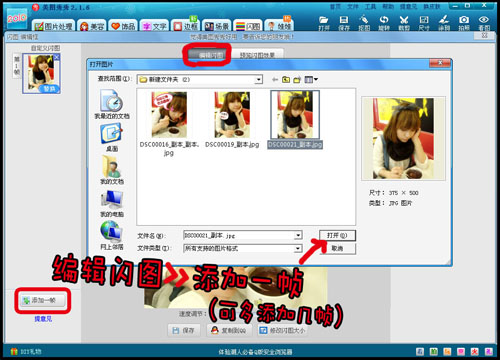Click the 保存 save toolbar icon
The image size is (500, 360).
pos(344,23)
